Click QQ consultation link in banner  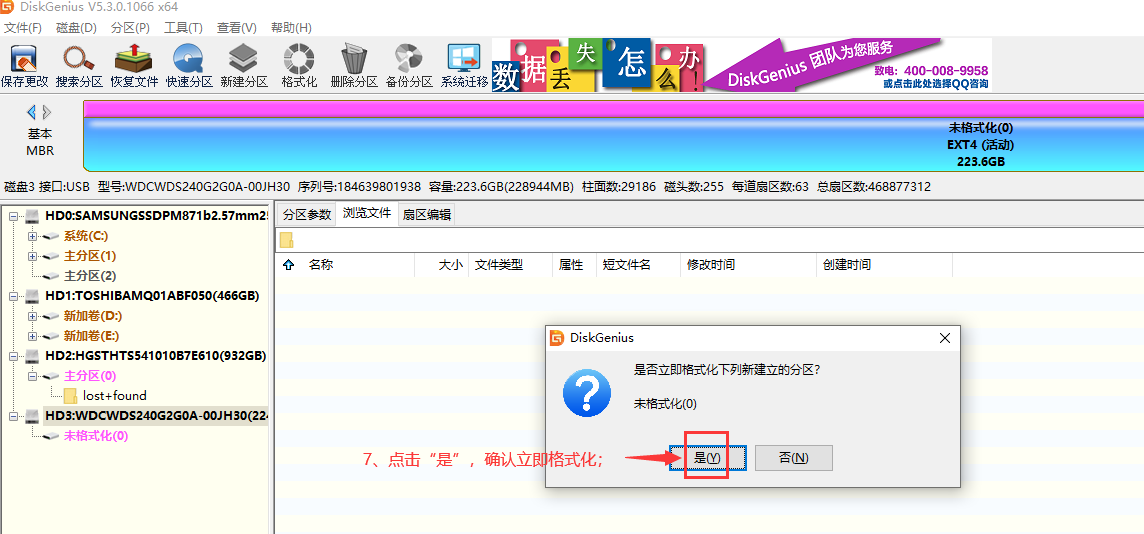click(x=936, y=84)
